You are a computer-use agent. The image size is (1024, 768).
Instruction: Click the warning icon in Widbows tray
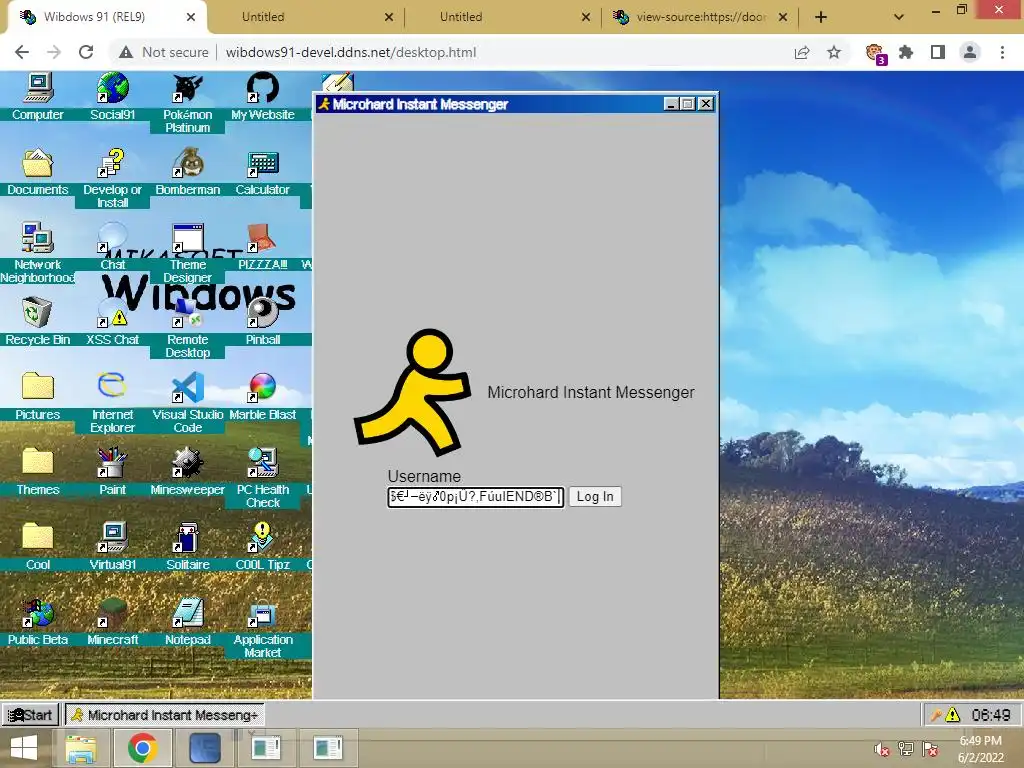(x=953, y=715)
